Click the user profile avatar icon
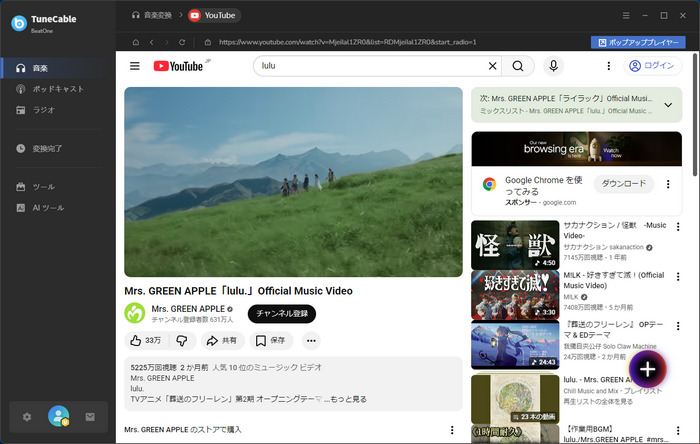The width and height of the screenshot is (700, 444). click(x=59, y=416)
